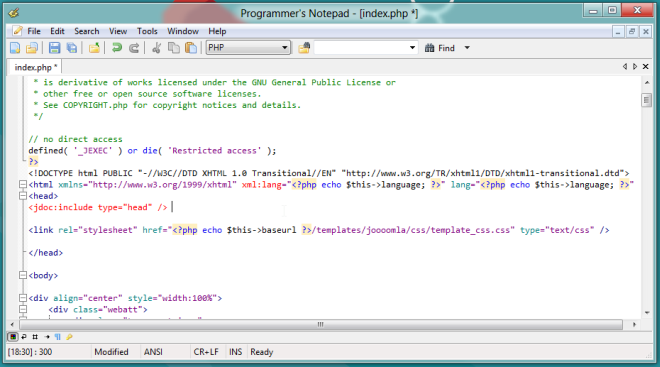
Task: Click the DOCTYPE html PUBLIC line
Action: (329, 173)
